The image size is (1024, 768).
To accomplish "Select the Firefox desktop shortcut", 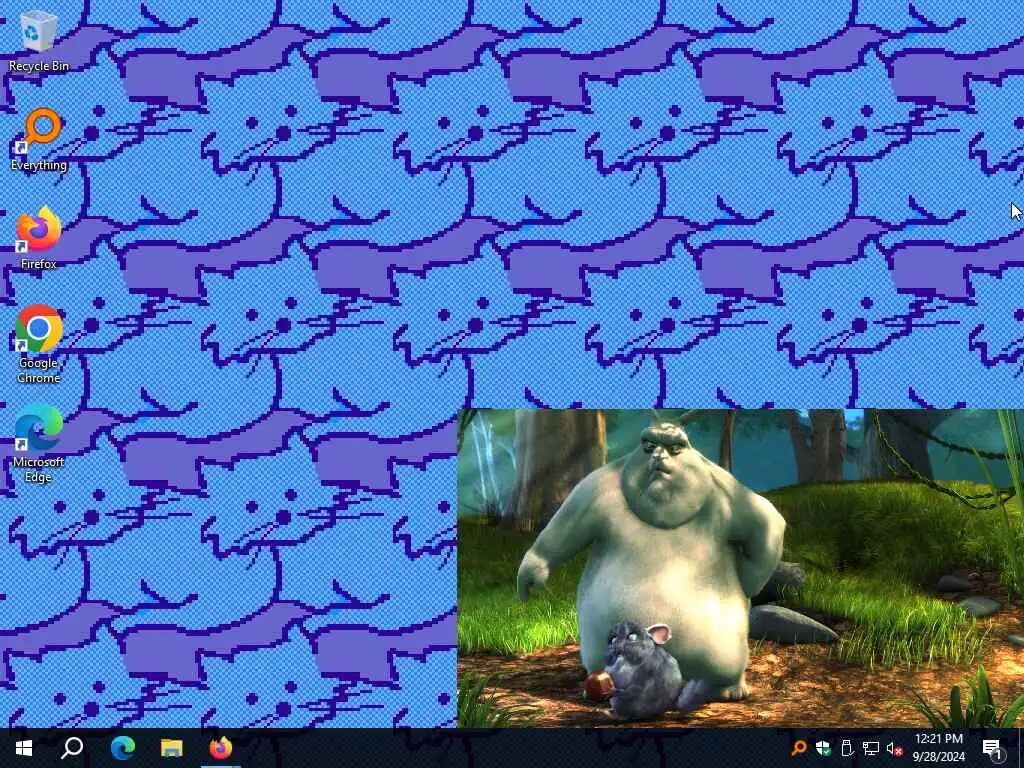I will point(39,238).
